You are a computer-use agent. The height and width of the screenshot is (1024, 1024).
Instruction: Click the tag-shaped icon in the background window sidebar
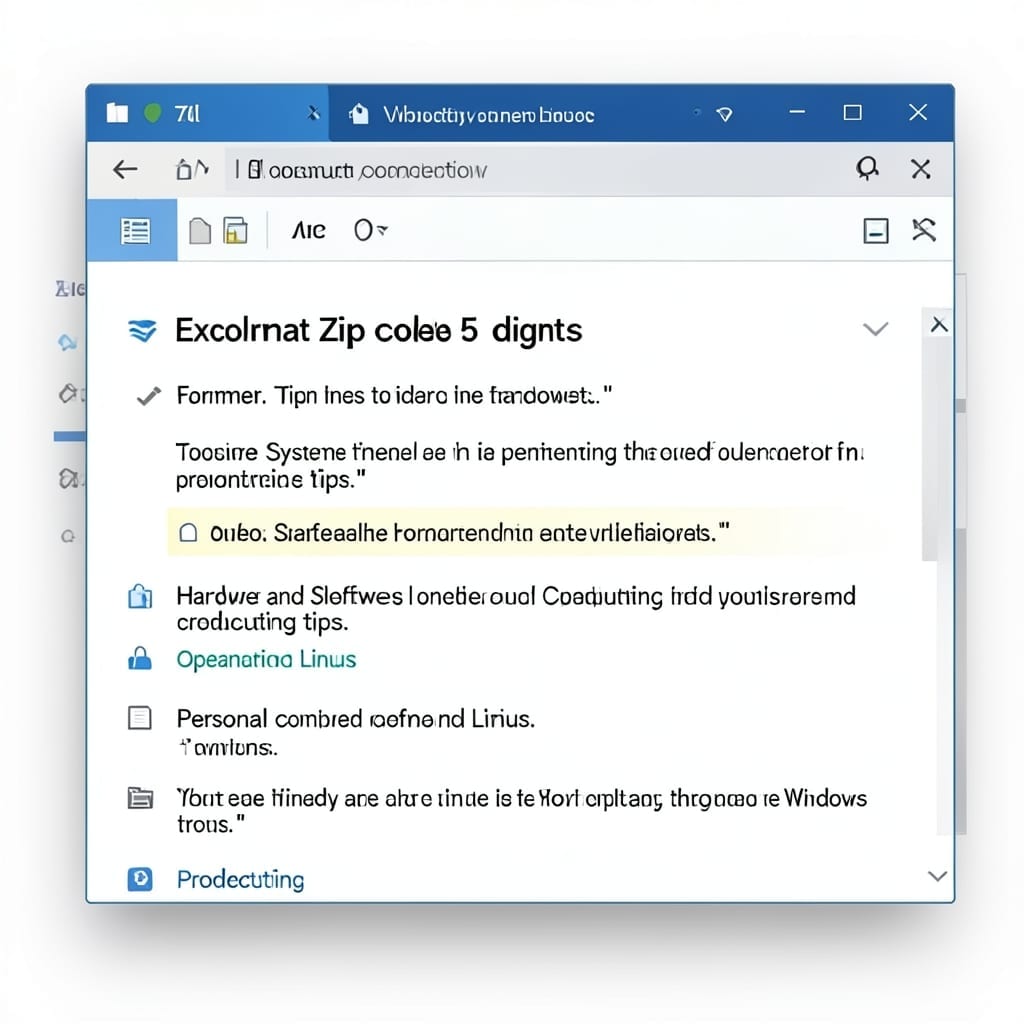pos(69,393)
